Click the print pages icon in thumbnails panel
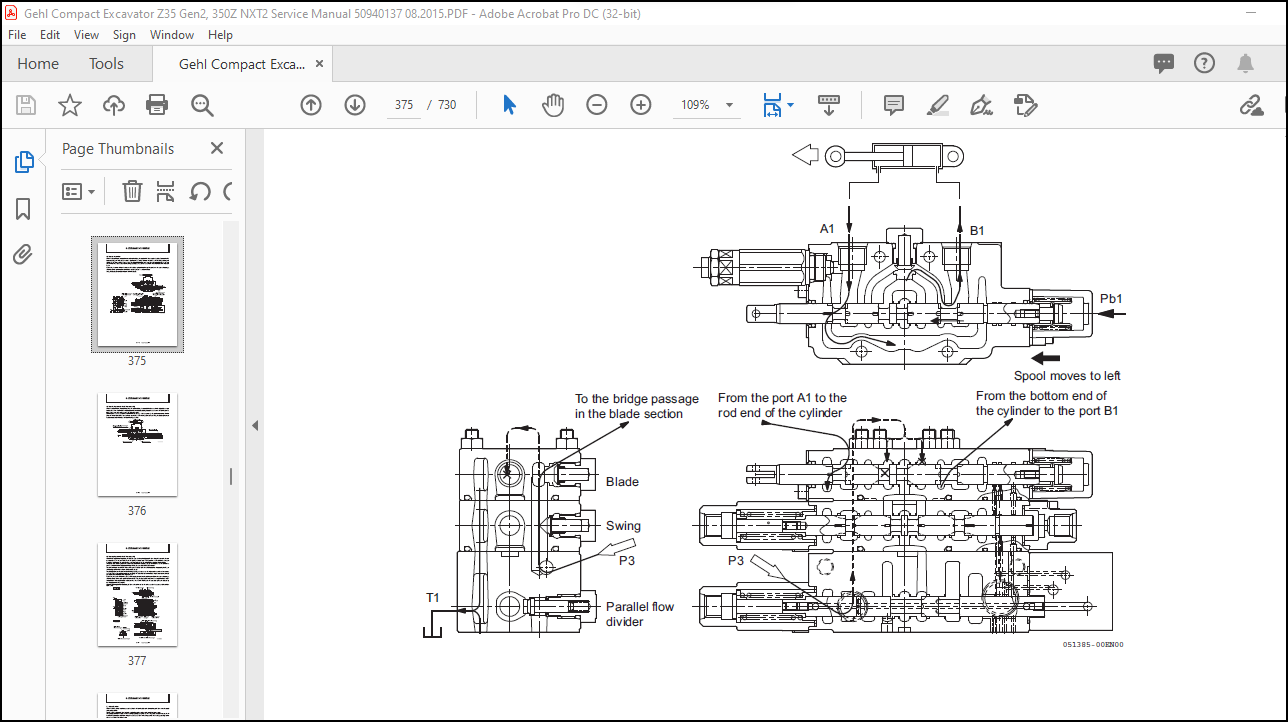 pyautogui.click(x=166, y=191)
